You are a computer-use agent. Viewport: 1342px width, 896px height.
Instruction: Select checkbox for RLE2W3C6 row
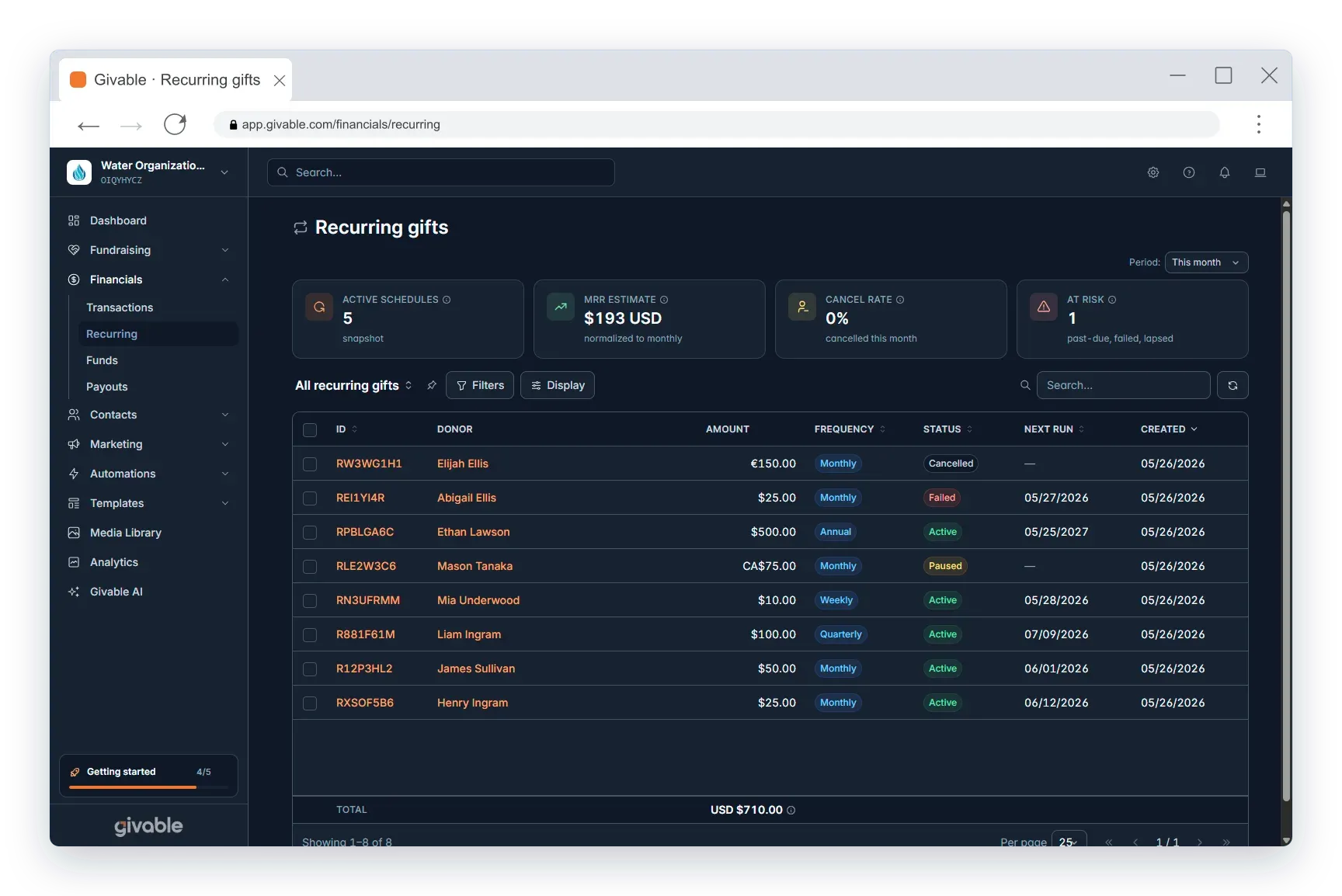pos(310,567)
